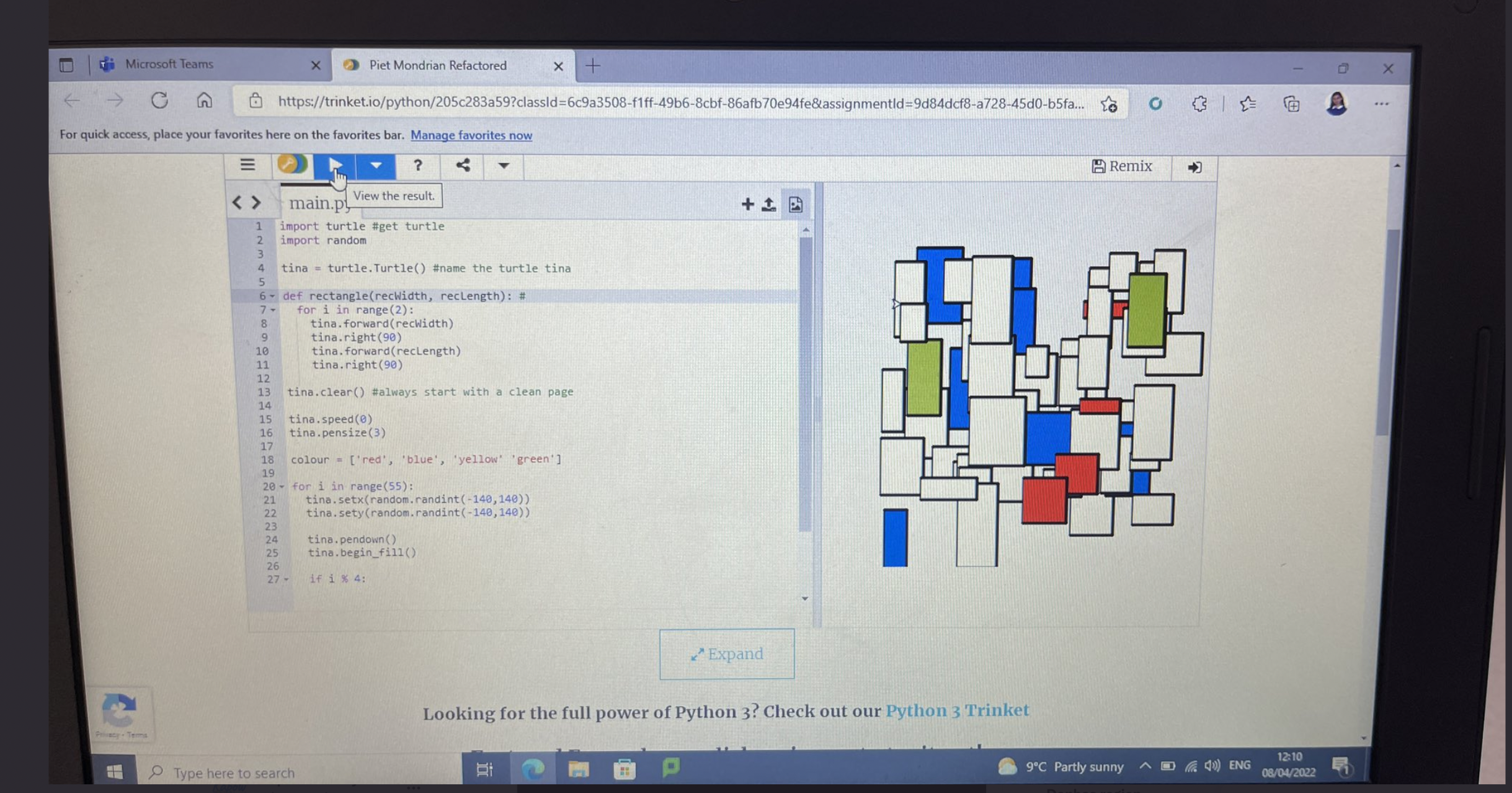Open the Manage favorites now link
Viewport: 1512px width, 793px height.
coord(471,135)
